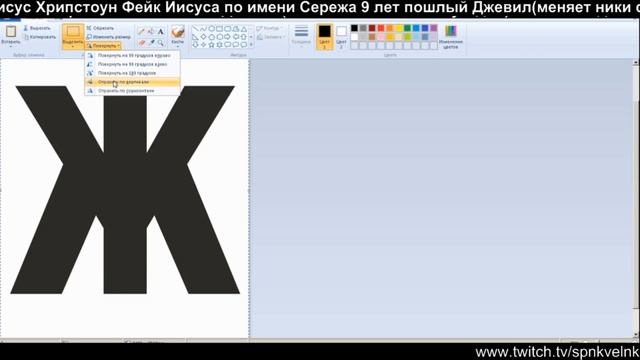Choose the Rounded rectangle shape

[x=227, y=29]
